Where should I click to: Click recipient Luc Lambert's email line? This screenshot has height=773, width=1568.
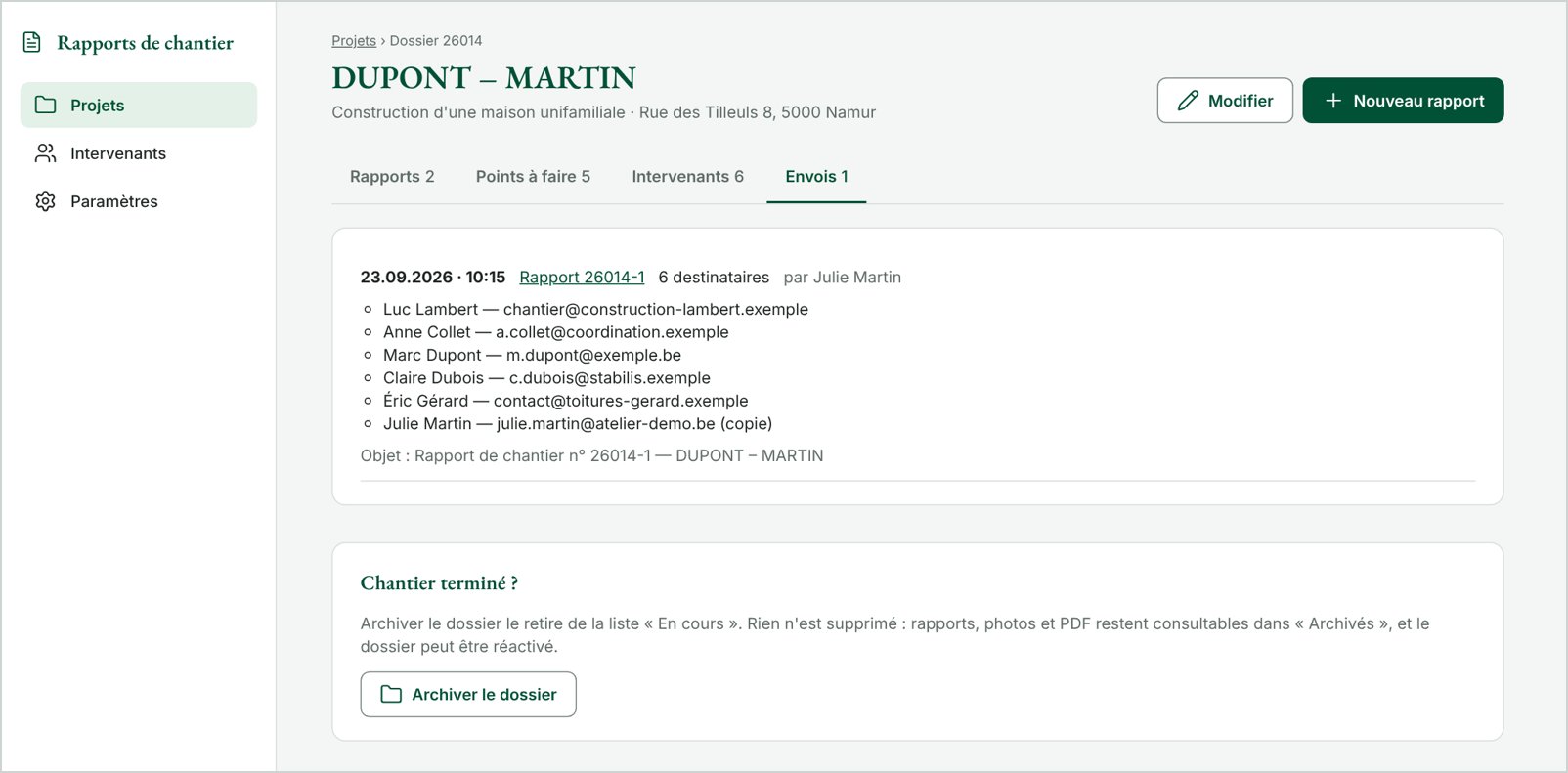595,310
